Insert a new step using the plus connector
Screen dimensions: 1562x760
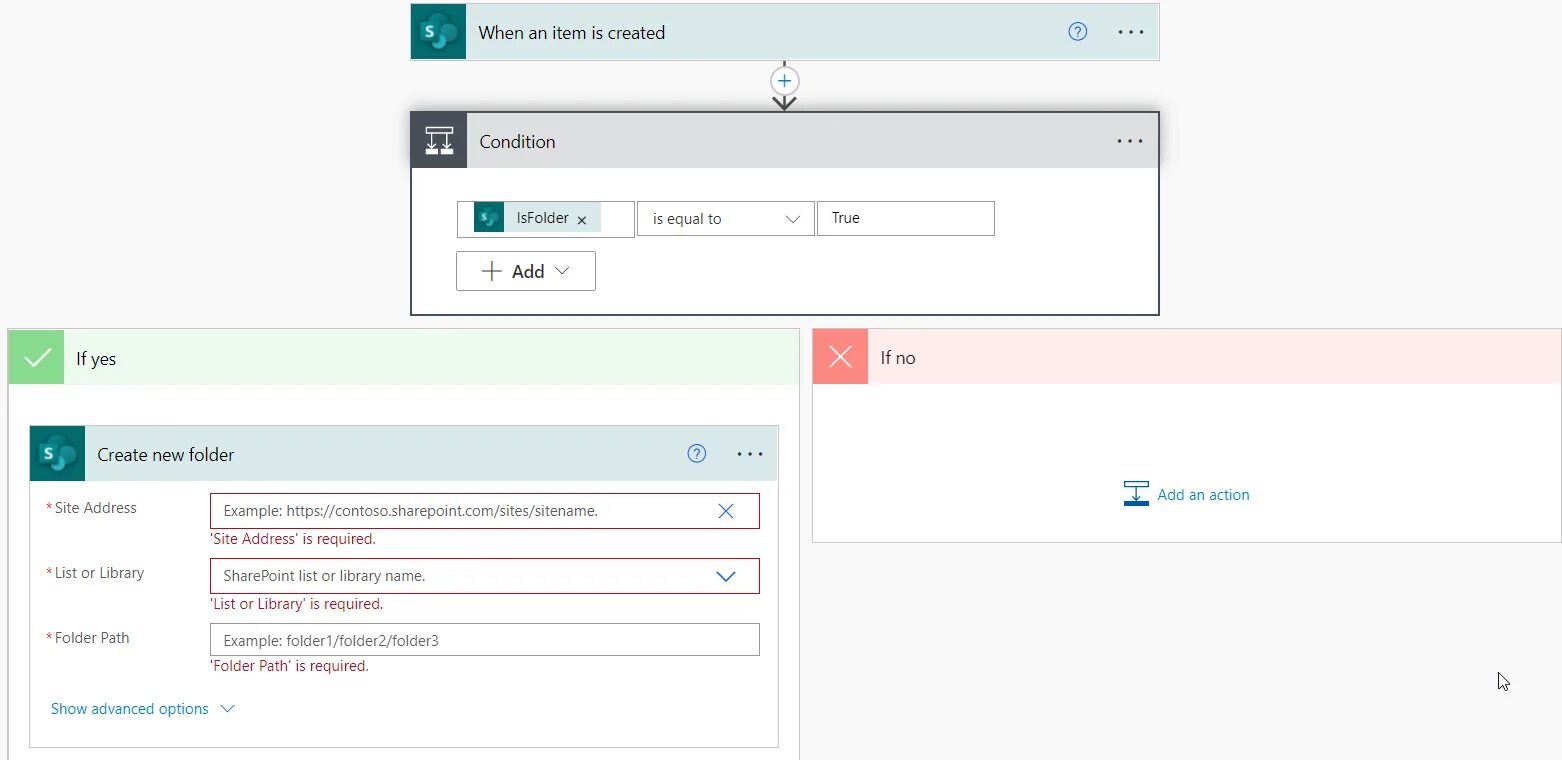[x=785, y=81]
